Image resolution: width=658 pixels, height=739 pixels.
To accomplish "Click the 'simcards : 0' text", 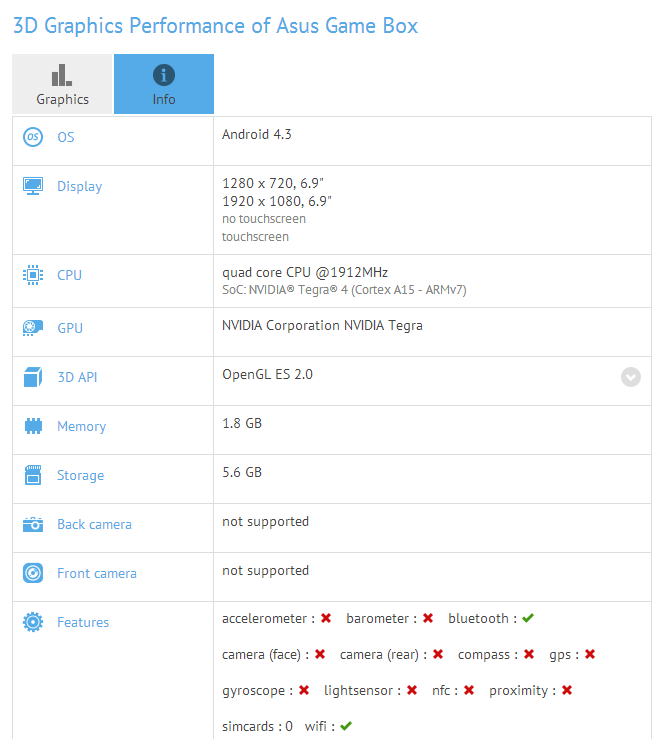I will (x=257, y=727).
